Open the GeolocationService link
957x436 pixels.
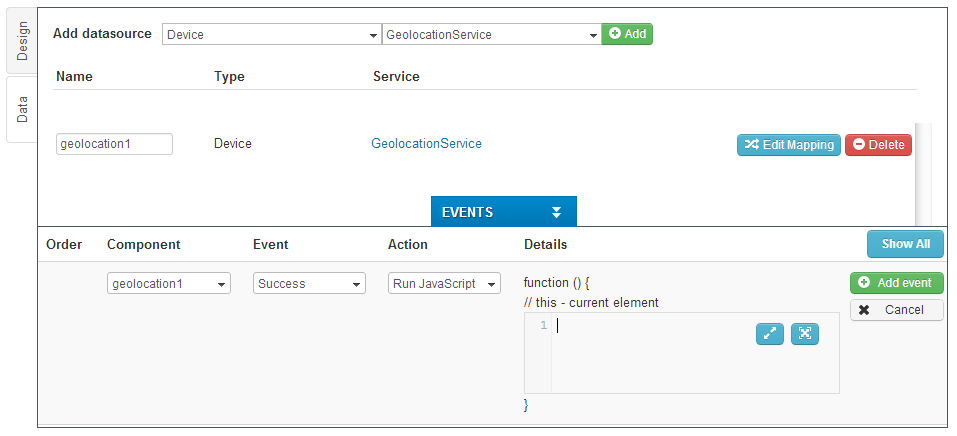click(x=426, y=144)
